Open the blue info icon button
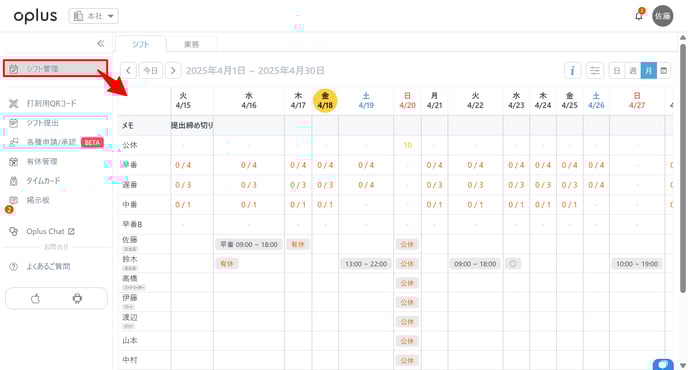Image resolution: width=688 pixels, height=370 pixels. pyautogui.click(x=573, y=70)
